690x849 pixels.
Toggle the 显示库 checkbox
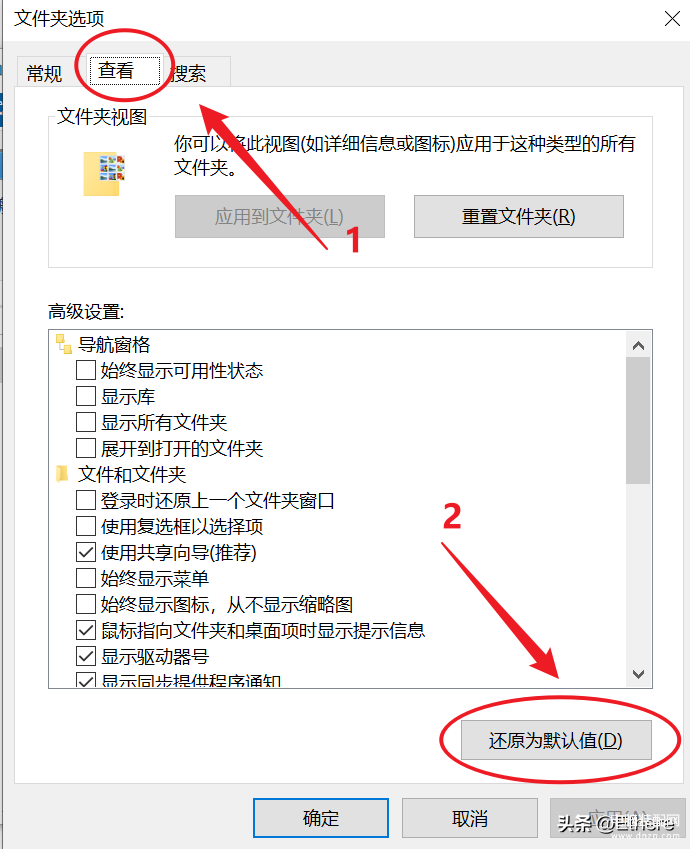(x=86, y=396)
